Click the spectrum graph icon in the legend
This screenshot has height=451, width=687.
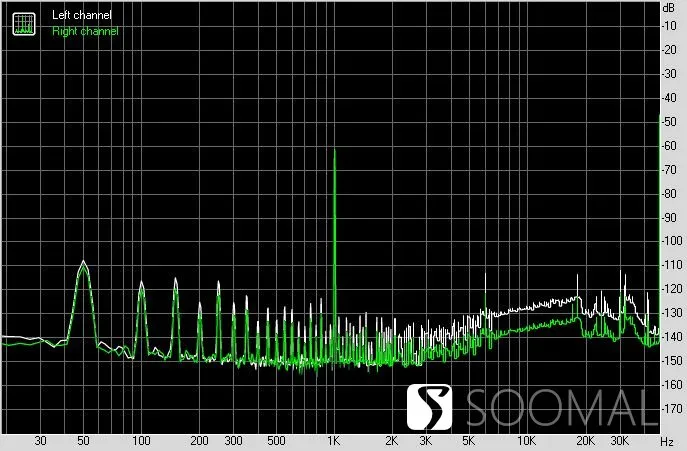coord(24,24)
